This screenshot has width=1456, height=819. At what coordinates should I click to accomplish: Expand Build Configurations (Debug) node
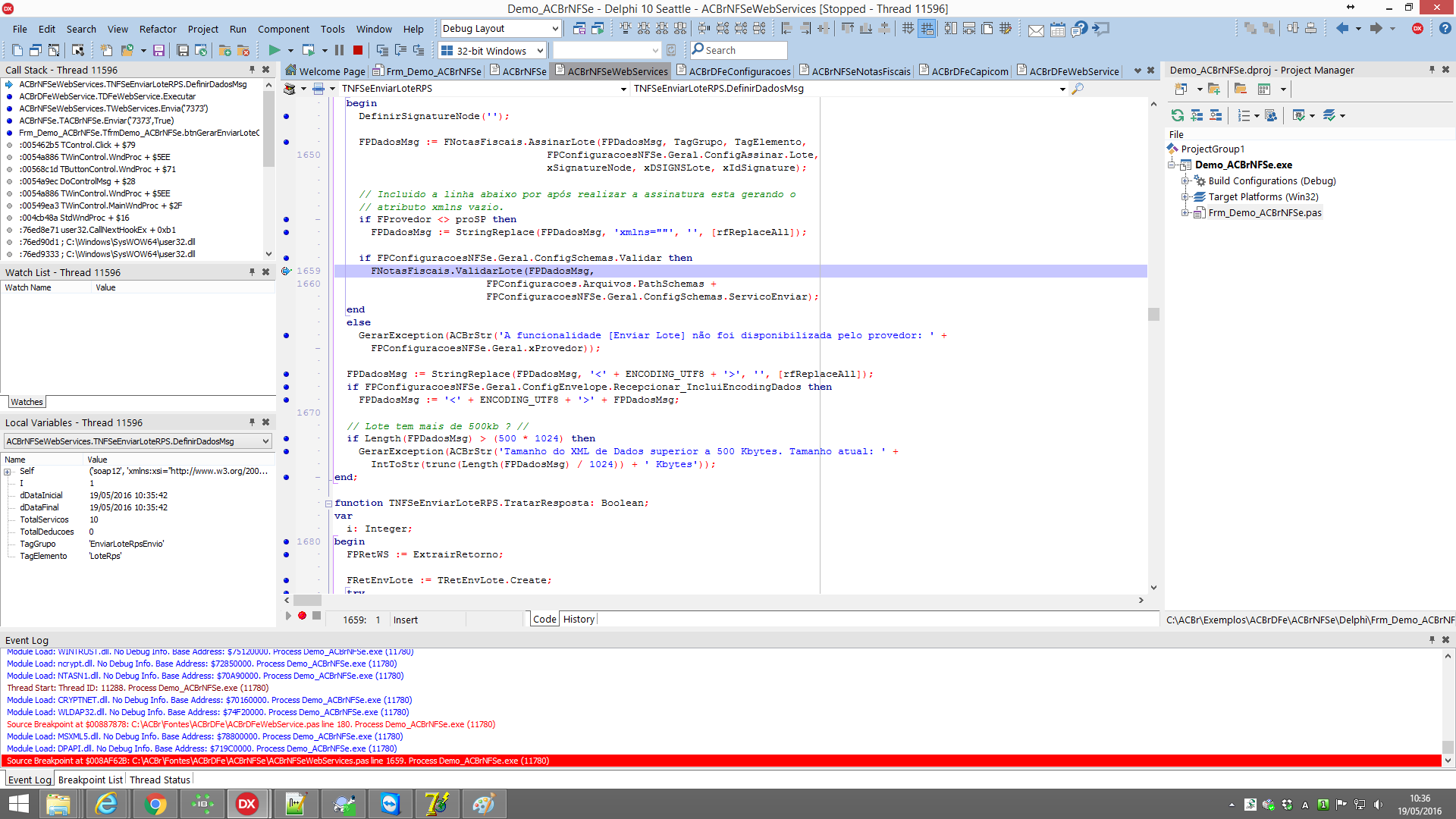coord(1185,180)
